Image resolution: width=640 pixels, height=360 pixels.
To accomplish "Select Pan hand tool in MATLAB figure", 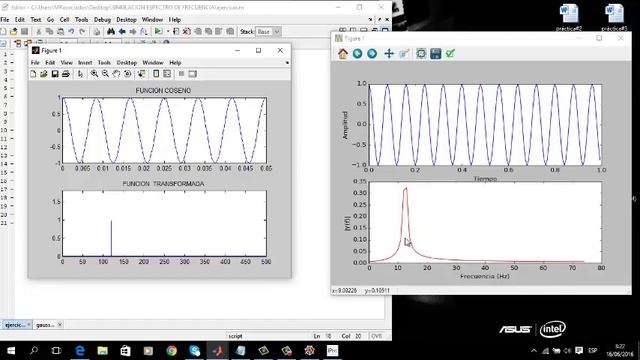I will point(116,74).
